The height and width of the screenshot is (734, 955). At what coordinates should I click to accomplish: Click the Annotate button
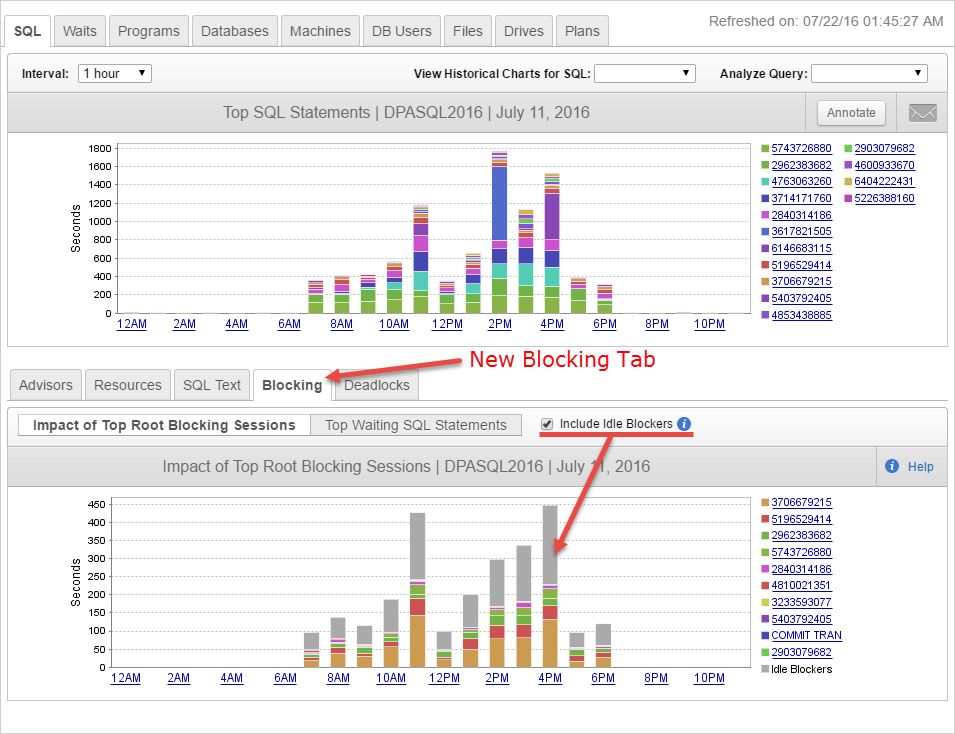(851, 113)
